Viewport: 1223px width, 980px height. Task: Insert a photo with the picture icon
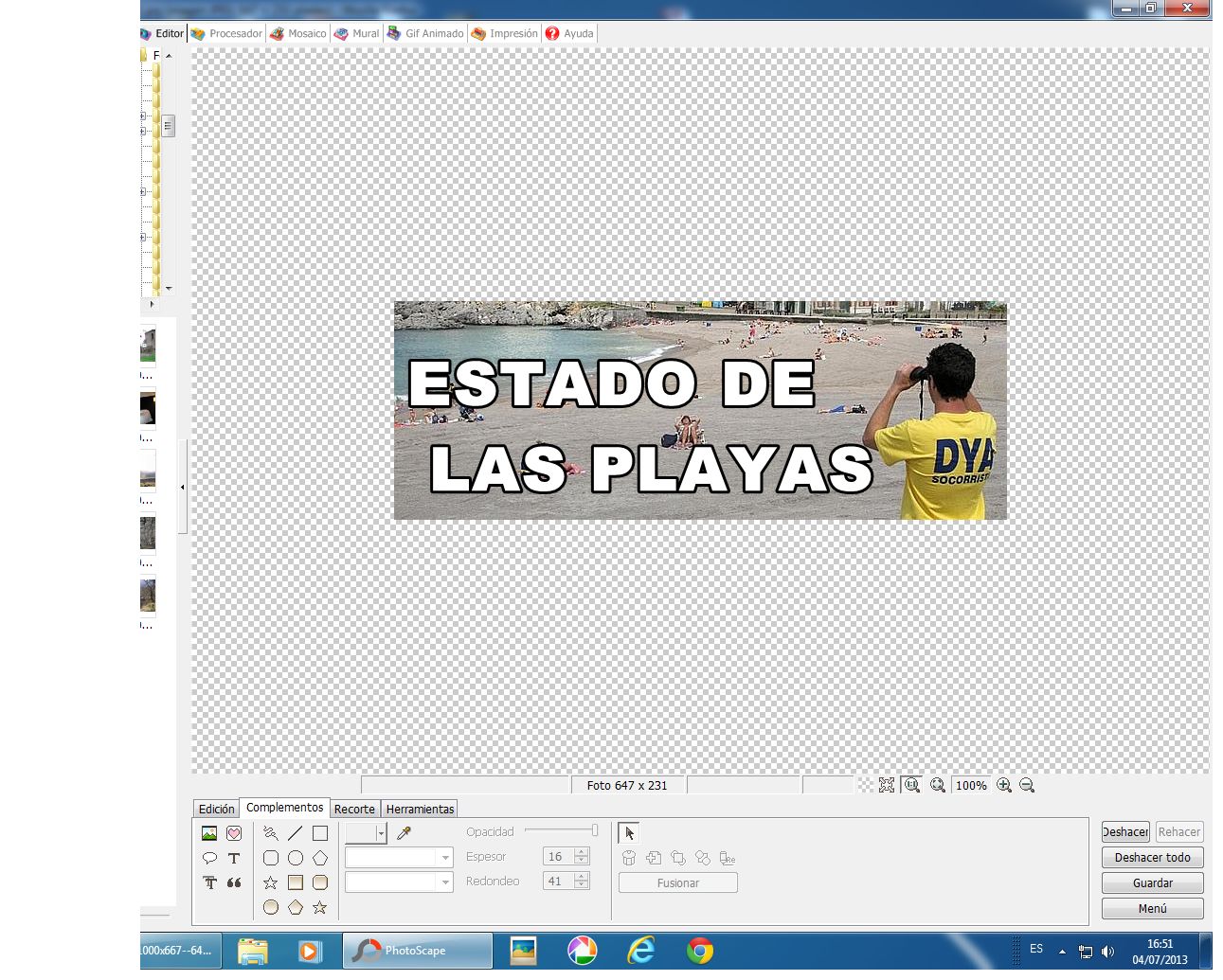[x=209, y=833]
